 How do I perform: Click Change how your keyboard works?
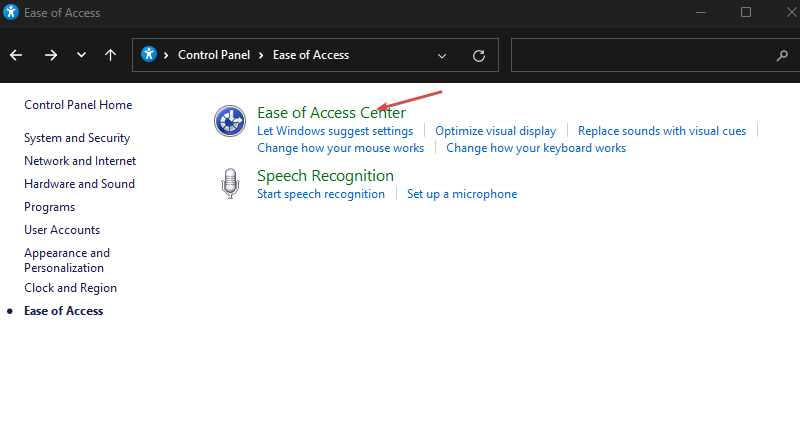pyautogui.click(x=536, y=148)
